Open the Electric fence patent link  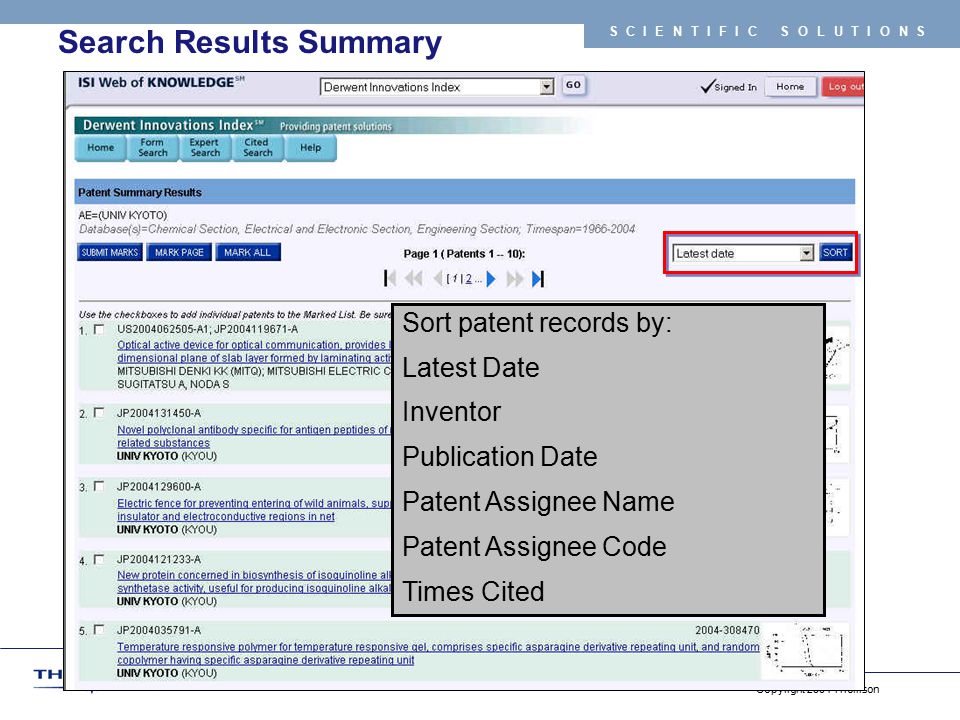[x=254, y=509]
